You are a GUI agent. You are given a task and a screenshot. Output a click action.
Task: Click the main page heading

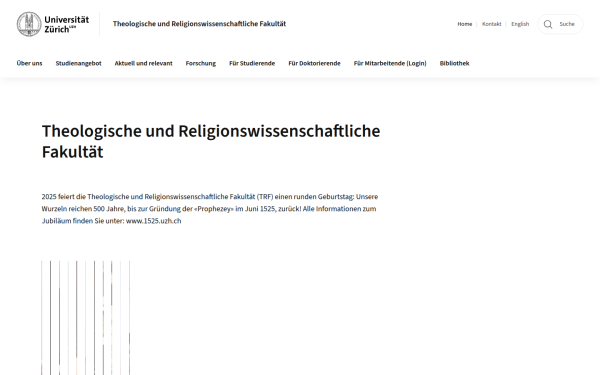click(x=211, y=141)
